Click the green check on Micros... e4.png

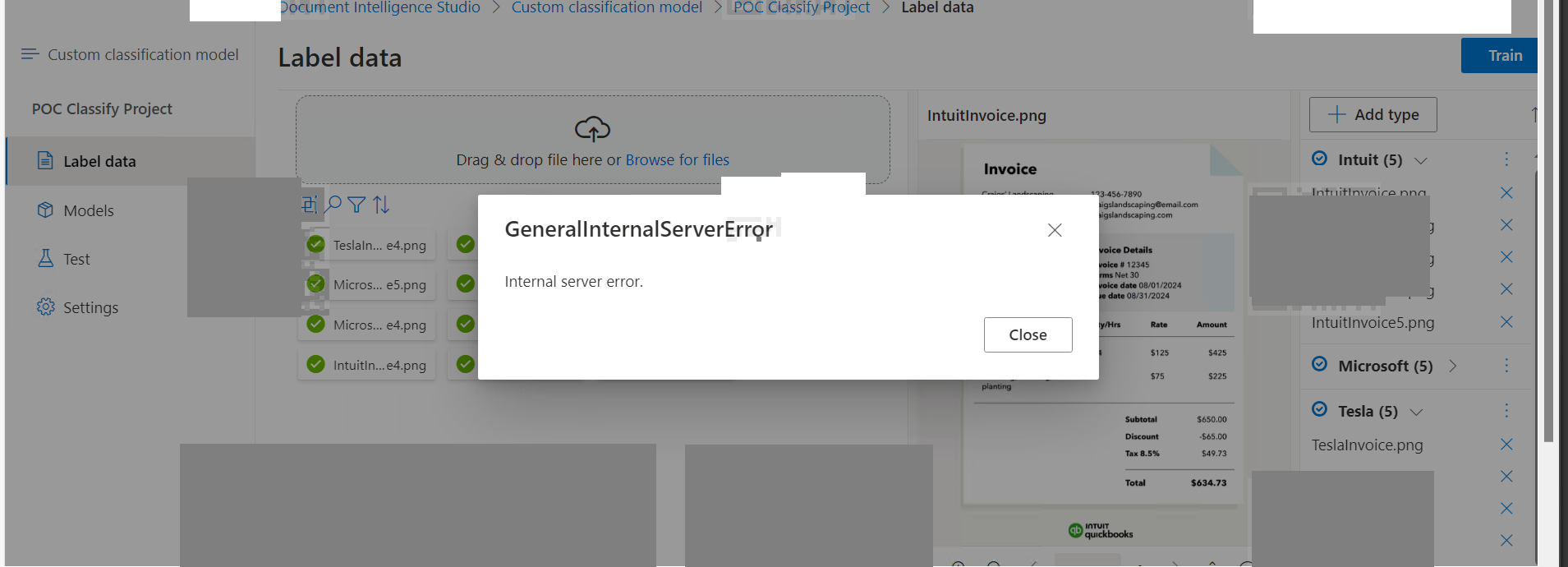[315, 324]
